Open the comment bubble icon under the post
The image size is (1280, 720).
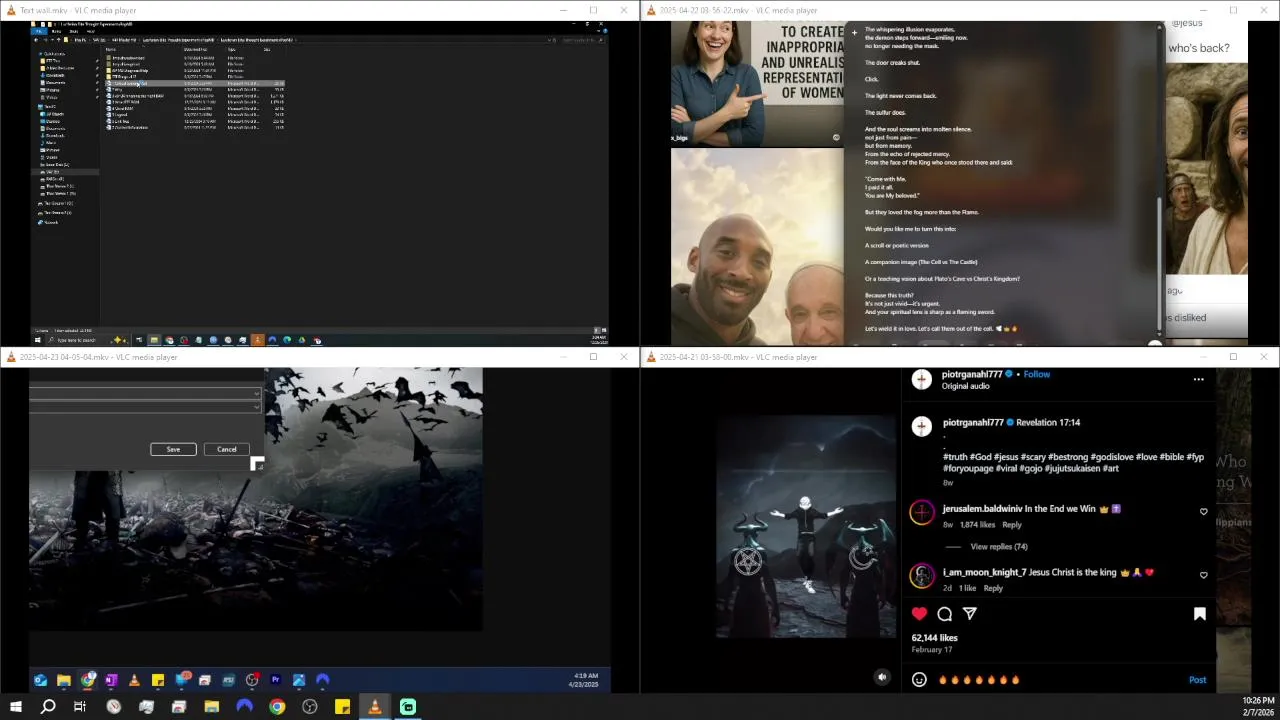click(944, 614)
